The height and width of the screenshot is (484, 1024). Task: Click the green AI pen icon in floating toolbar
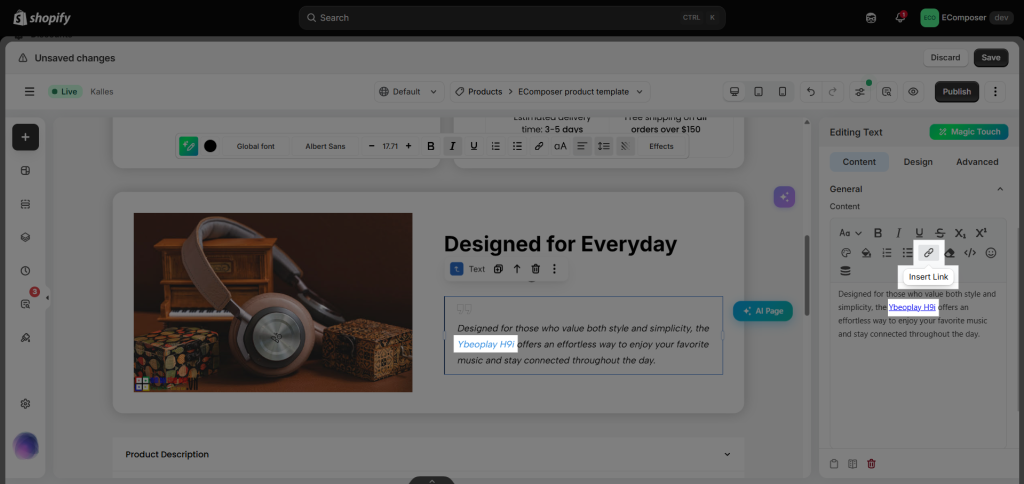tap(189, 146)
